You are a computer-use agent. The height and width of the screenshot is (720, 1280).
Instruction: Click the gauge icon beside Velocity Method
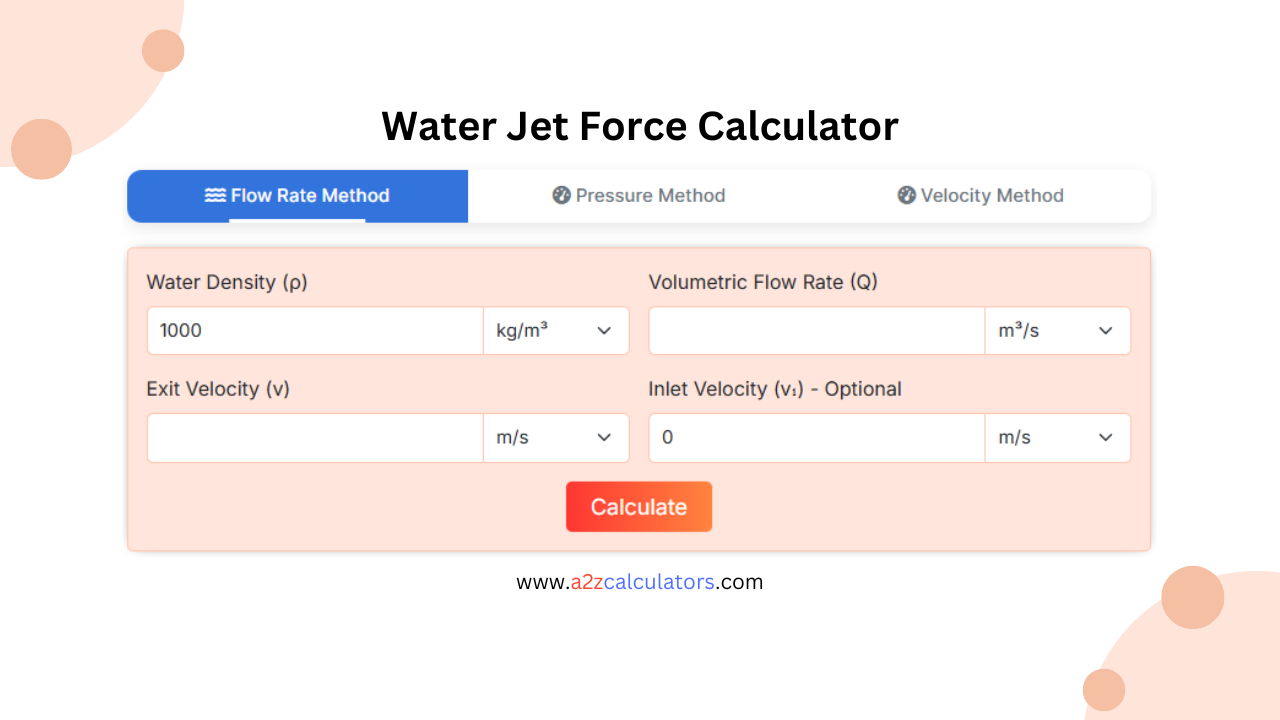pos(905,195)
